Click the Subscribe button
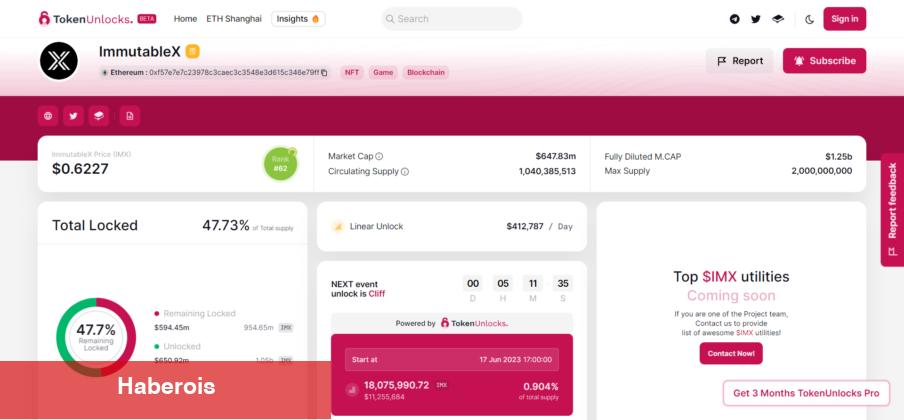Image resolution: width=904 pixels, height=420 pixels. pos(824,61)
